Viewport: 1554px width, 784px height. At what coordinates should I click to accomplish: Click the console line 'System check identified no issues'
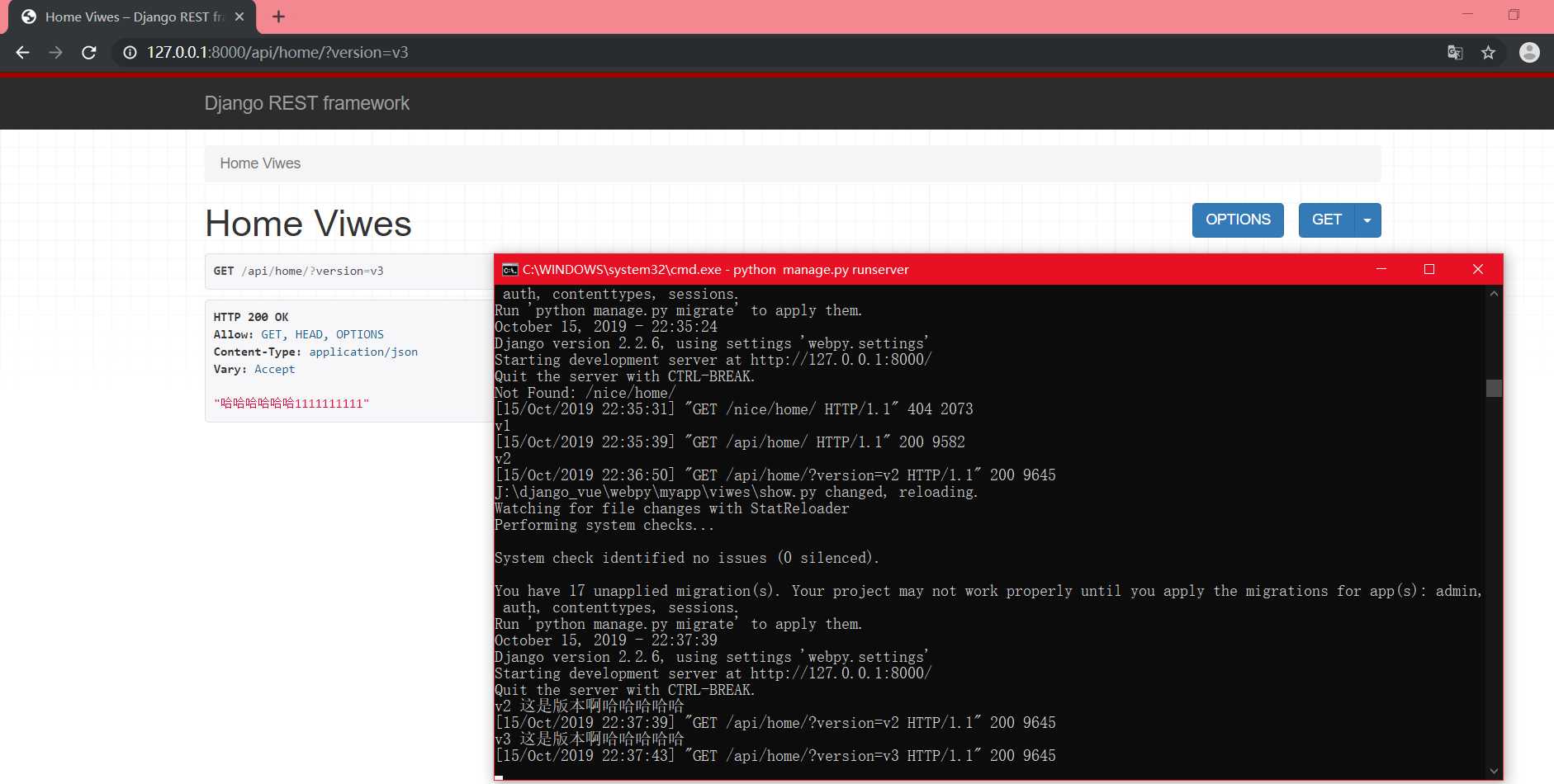tap(687, 558)
